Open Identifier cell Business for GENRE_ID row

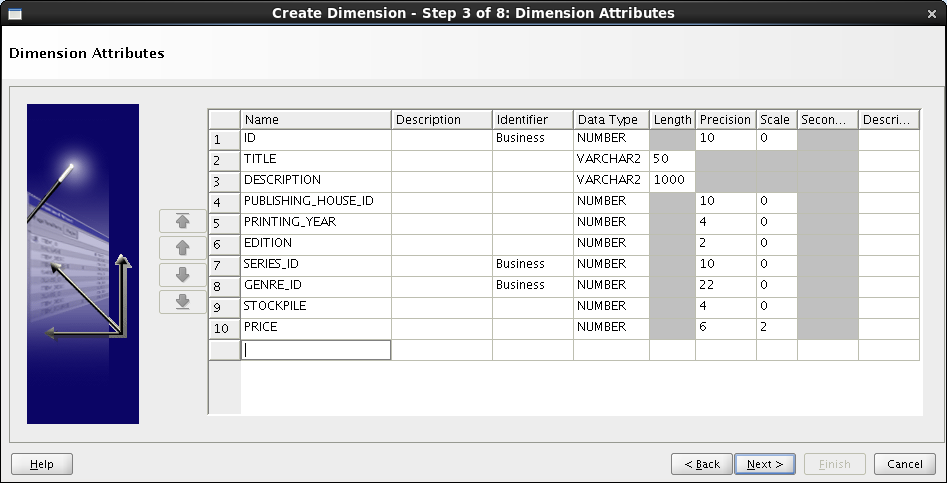tap(533, 287)
